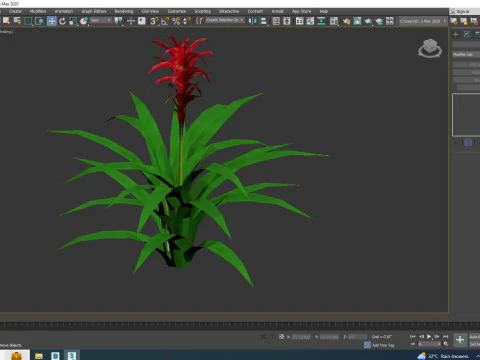The image size is (480, 360).
Task: Click Select and Manipulate icon
Action: coord(131,21)
